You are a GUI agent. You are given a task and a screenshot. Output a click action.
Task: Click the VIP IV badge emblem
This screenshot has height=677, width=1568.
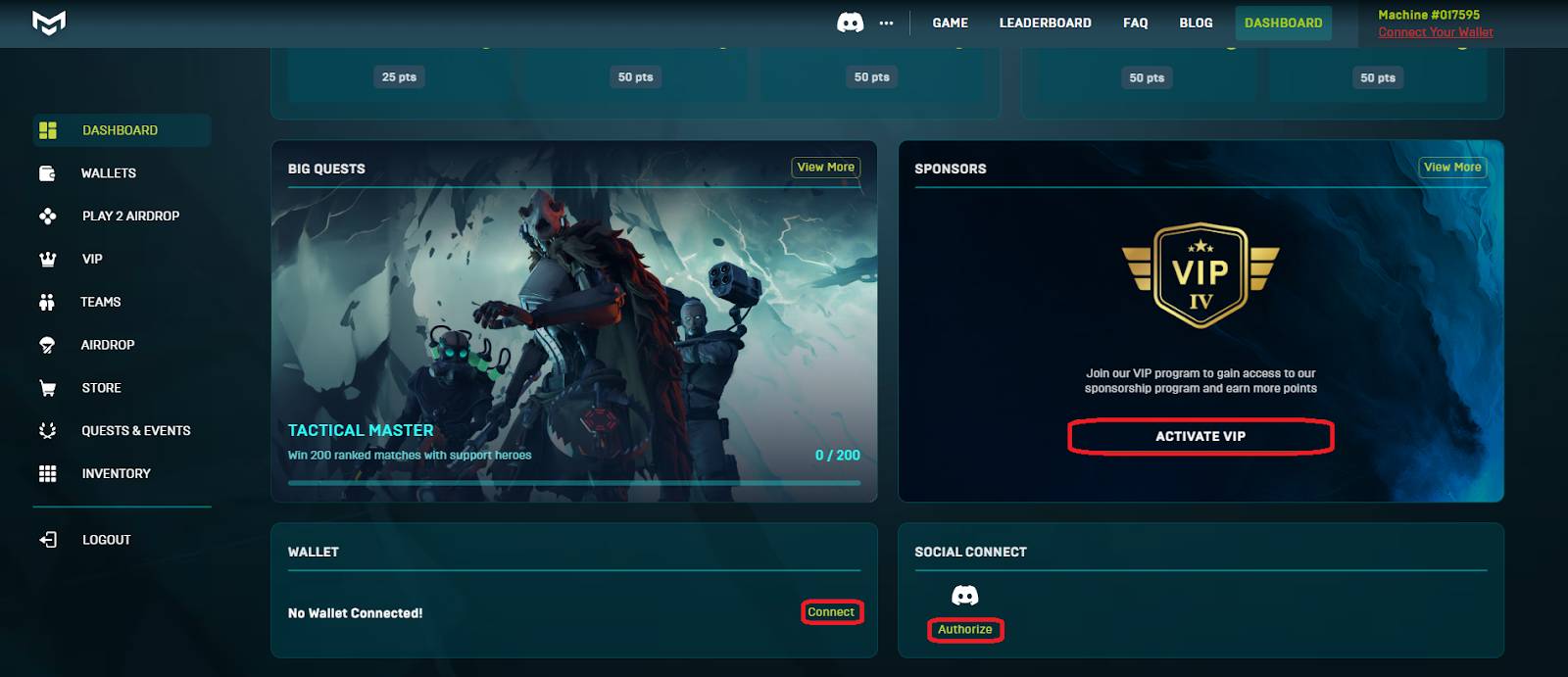point(1200,275)
